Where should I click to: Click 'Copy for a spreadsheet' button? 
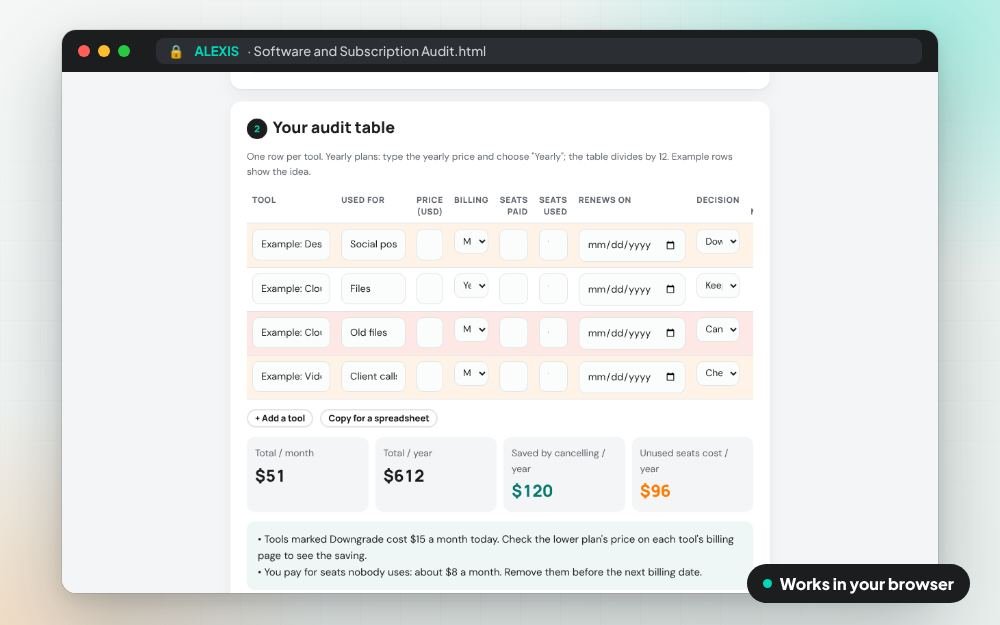pyautogui.click(x=379, y=418)
